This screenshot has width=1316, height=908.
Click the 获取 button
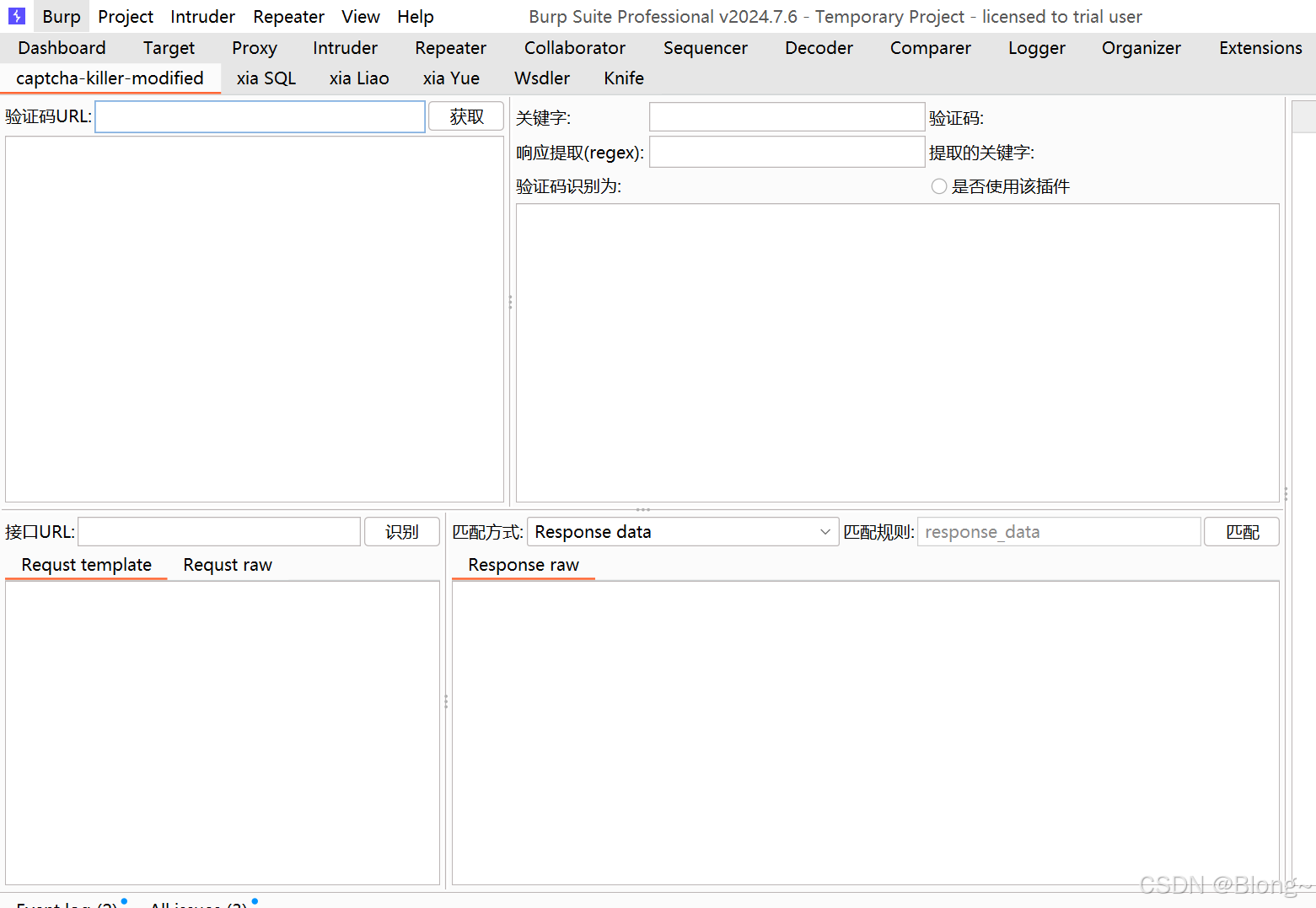click(466, 116)
